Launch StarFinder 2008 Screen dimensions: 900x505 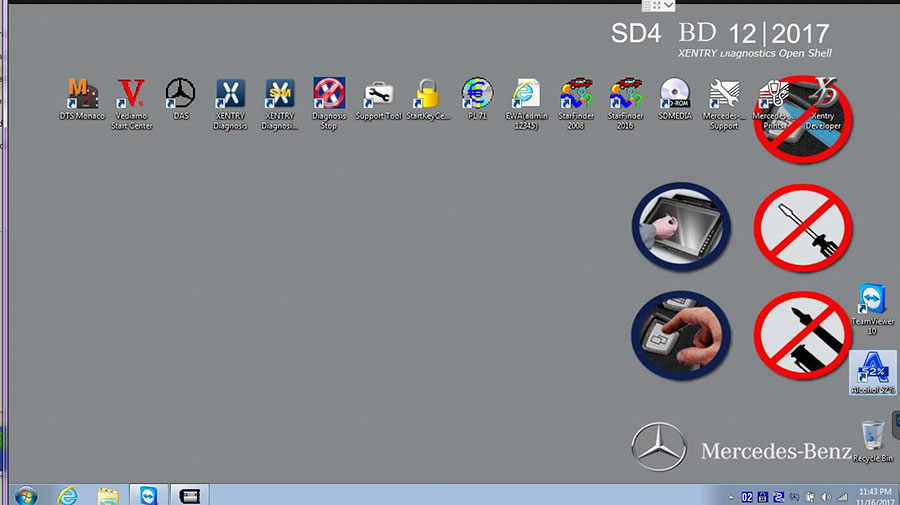[576, 95]
